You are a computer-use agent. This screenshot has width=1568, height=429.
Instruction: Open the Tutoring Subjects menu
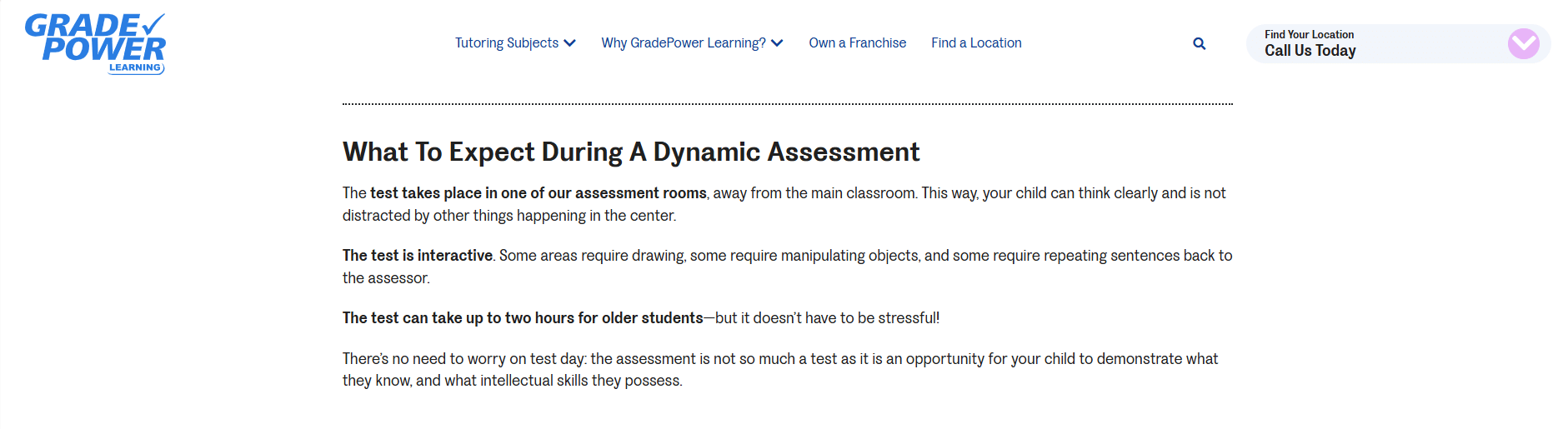coord(507,43)
